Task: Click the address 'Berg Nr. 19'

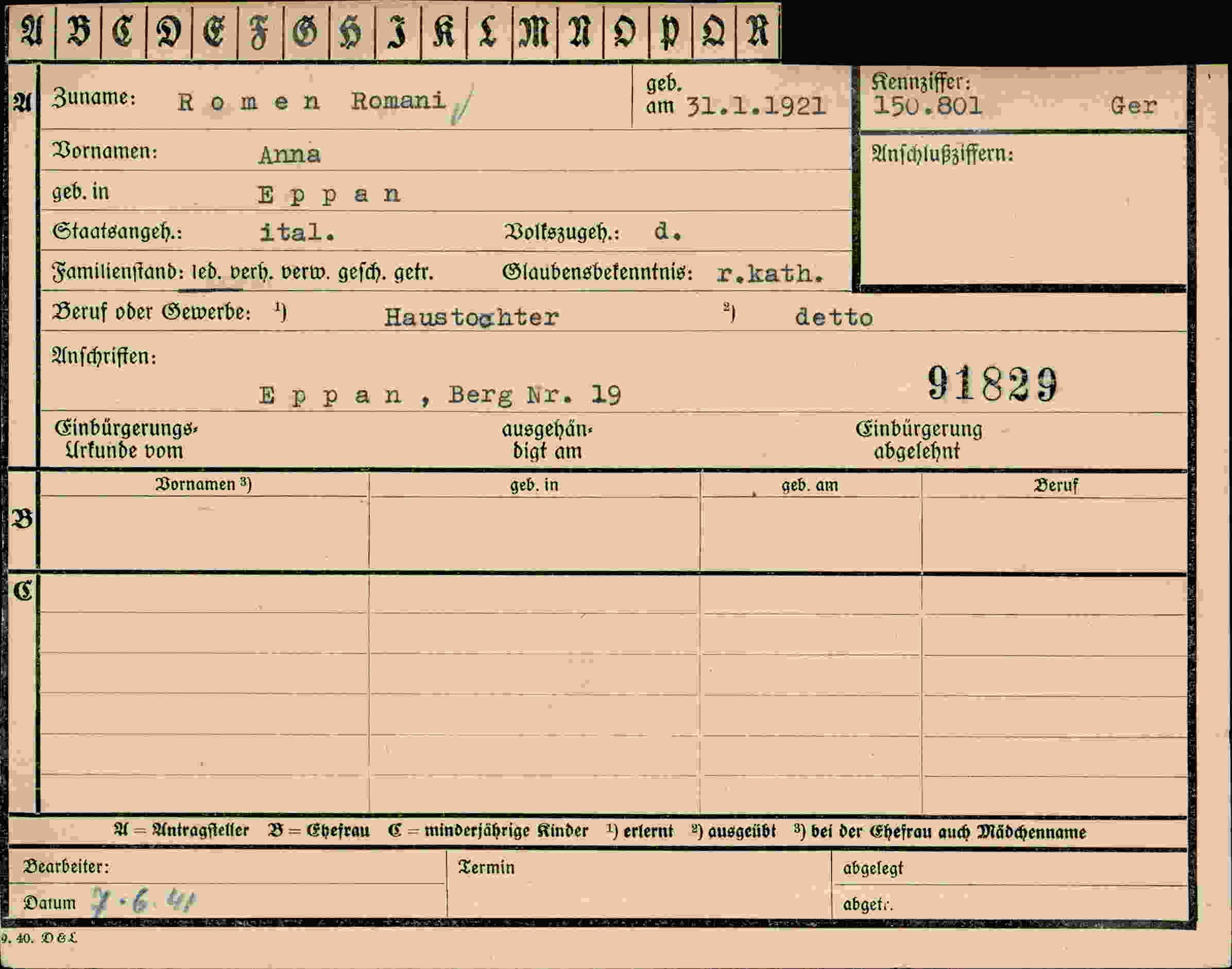Action: pyautogui.click(x=535, y=395)
